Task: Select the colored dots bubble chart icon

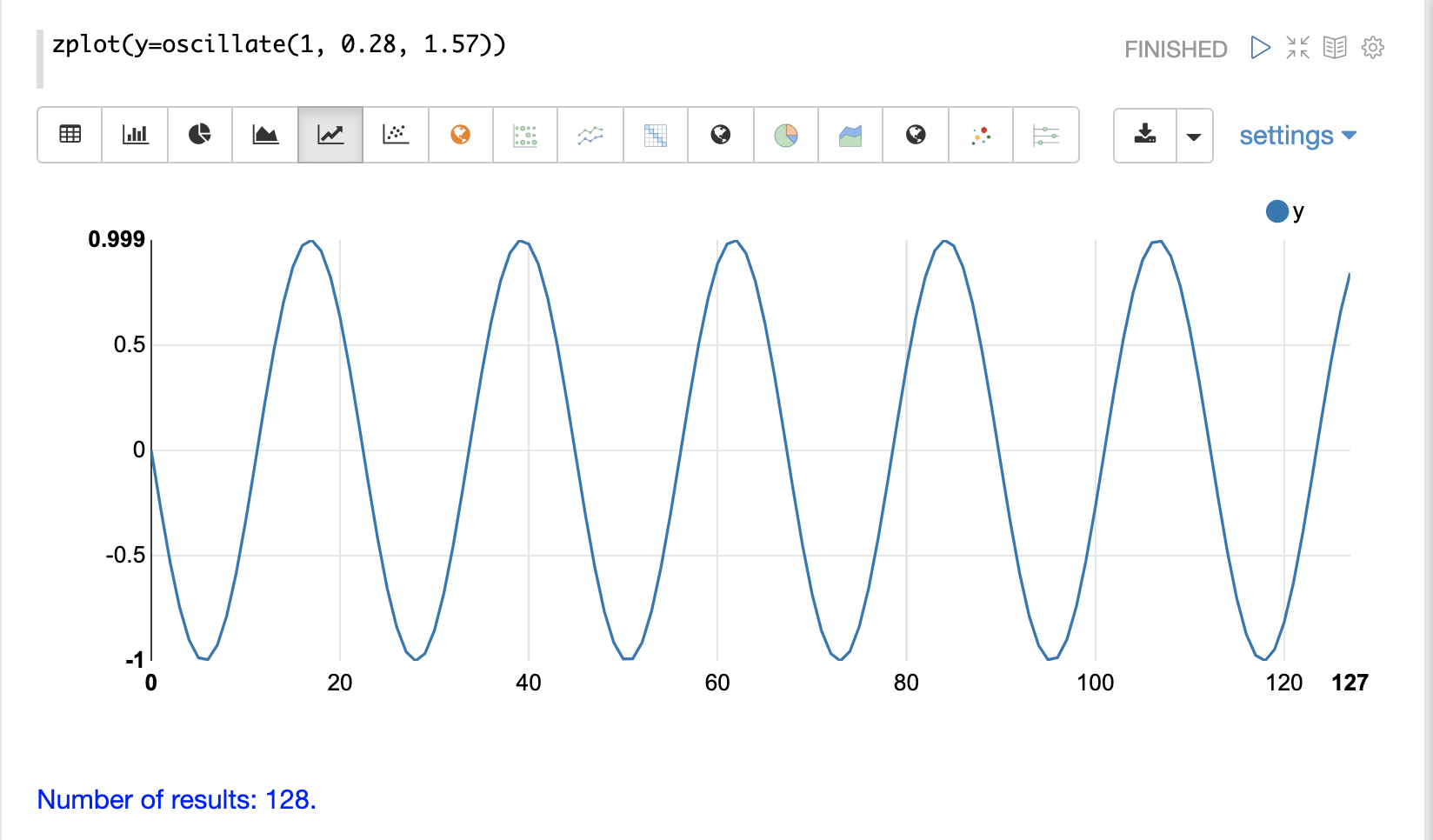Action: coord(981,135)
